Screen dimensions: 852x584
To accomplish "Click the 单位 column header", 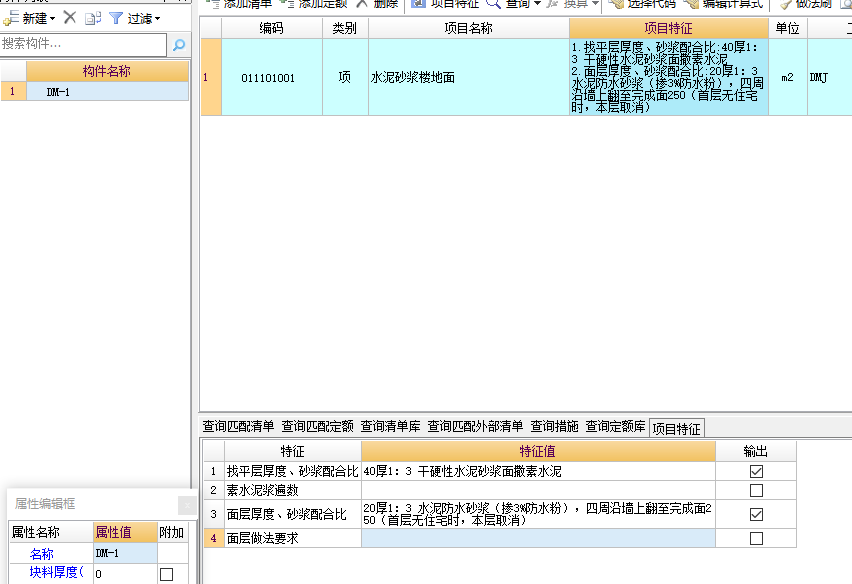I will coord(787,28).
